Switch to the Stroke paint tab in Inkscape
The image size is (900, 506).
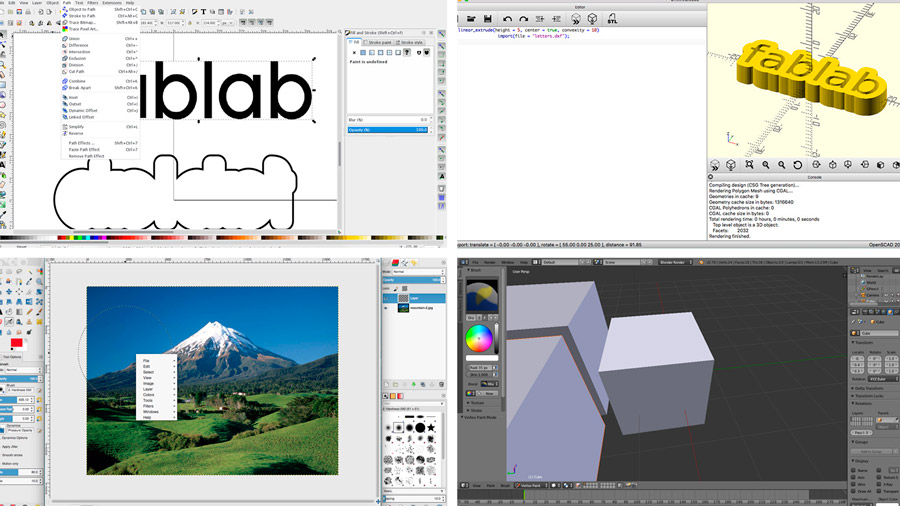378,42
